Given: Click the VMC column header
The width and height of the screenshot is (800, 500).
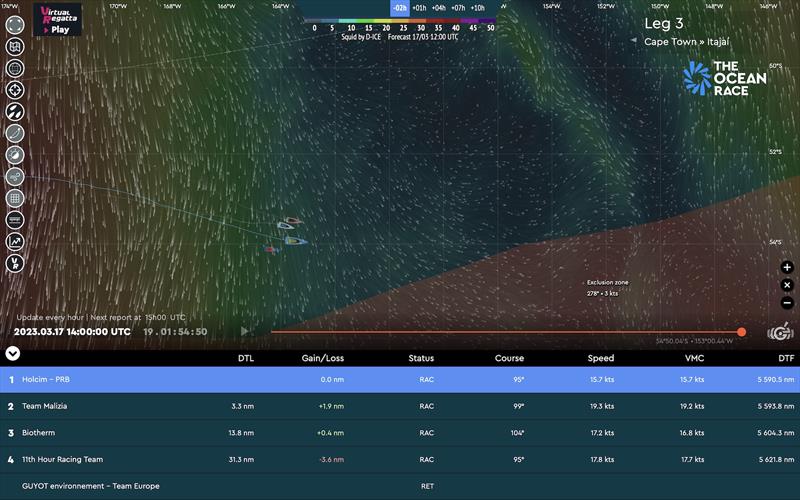Looking at the screenshot, I should tap(694, 358).
